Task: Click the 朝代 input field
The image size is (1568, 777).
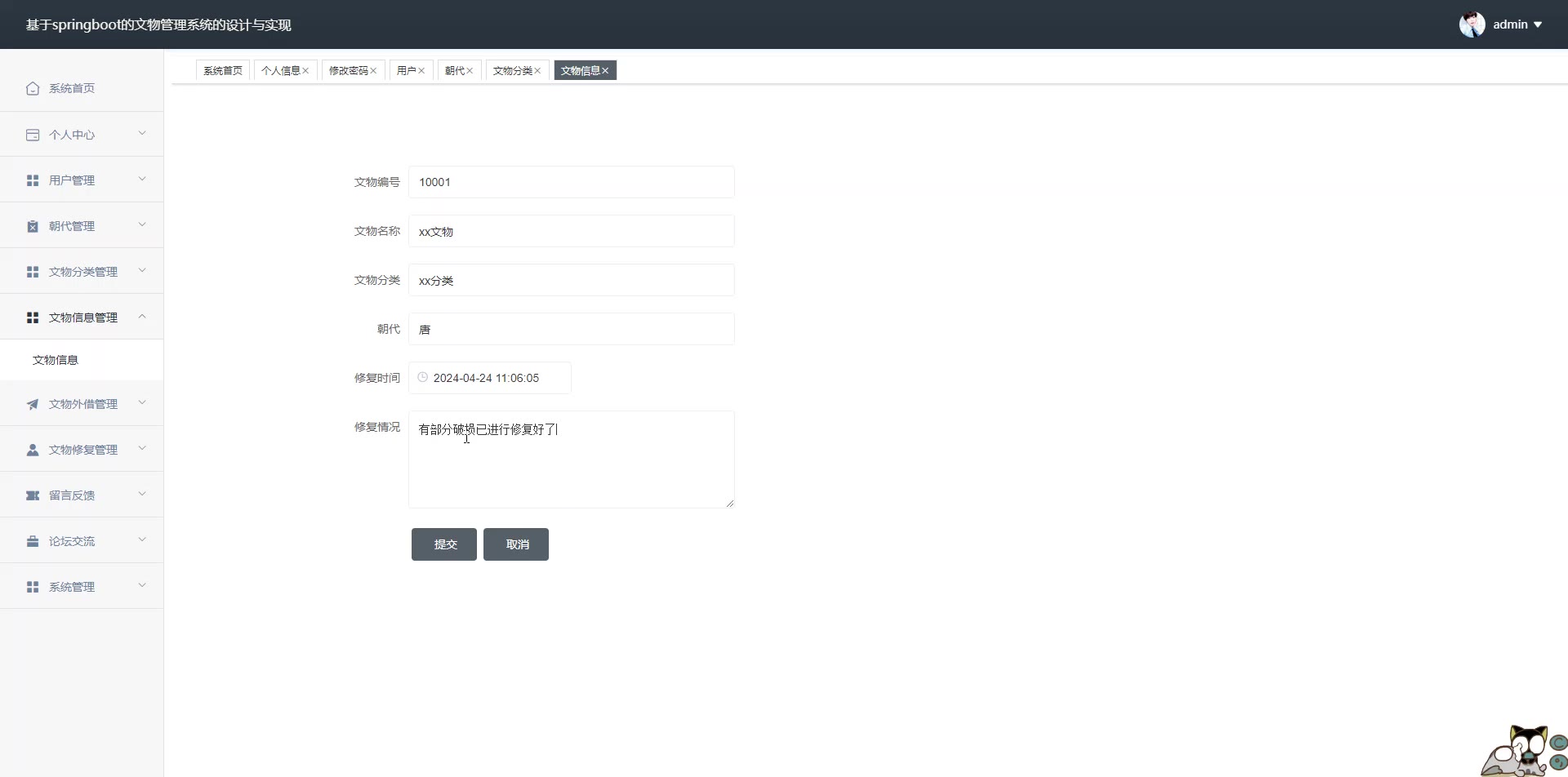Action: [572, 329]
